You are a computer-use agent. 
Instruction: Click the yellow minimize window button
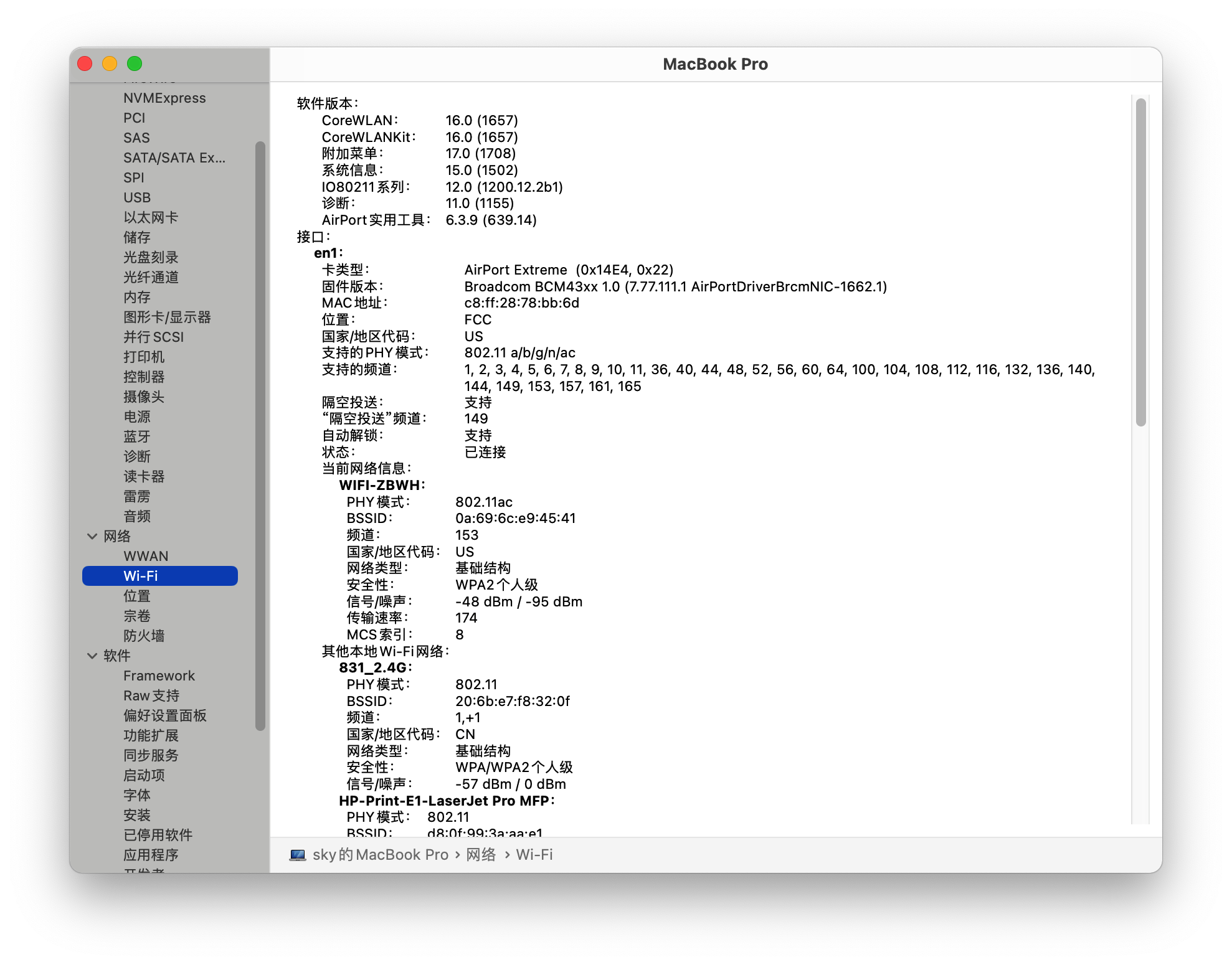[110, 64]
